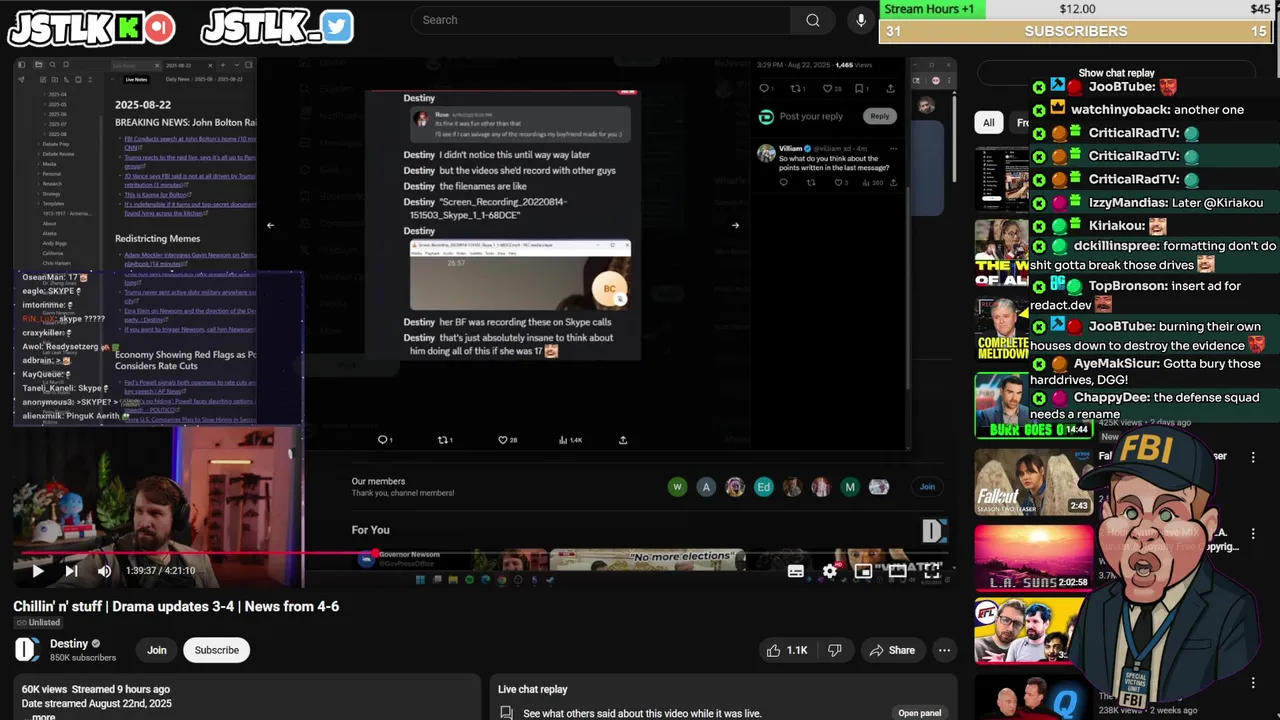
Task: Click the Show chat replay button
Action: (x=1116, y=73)
